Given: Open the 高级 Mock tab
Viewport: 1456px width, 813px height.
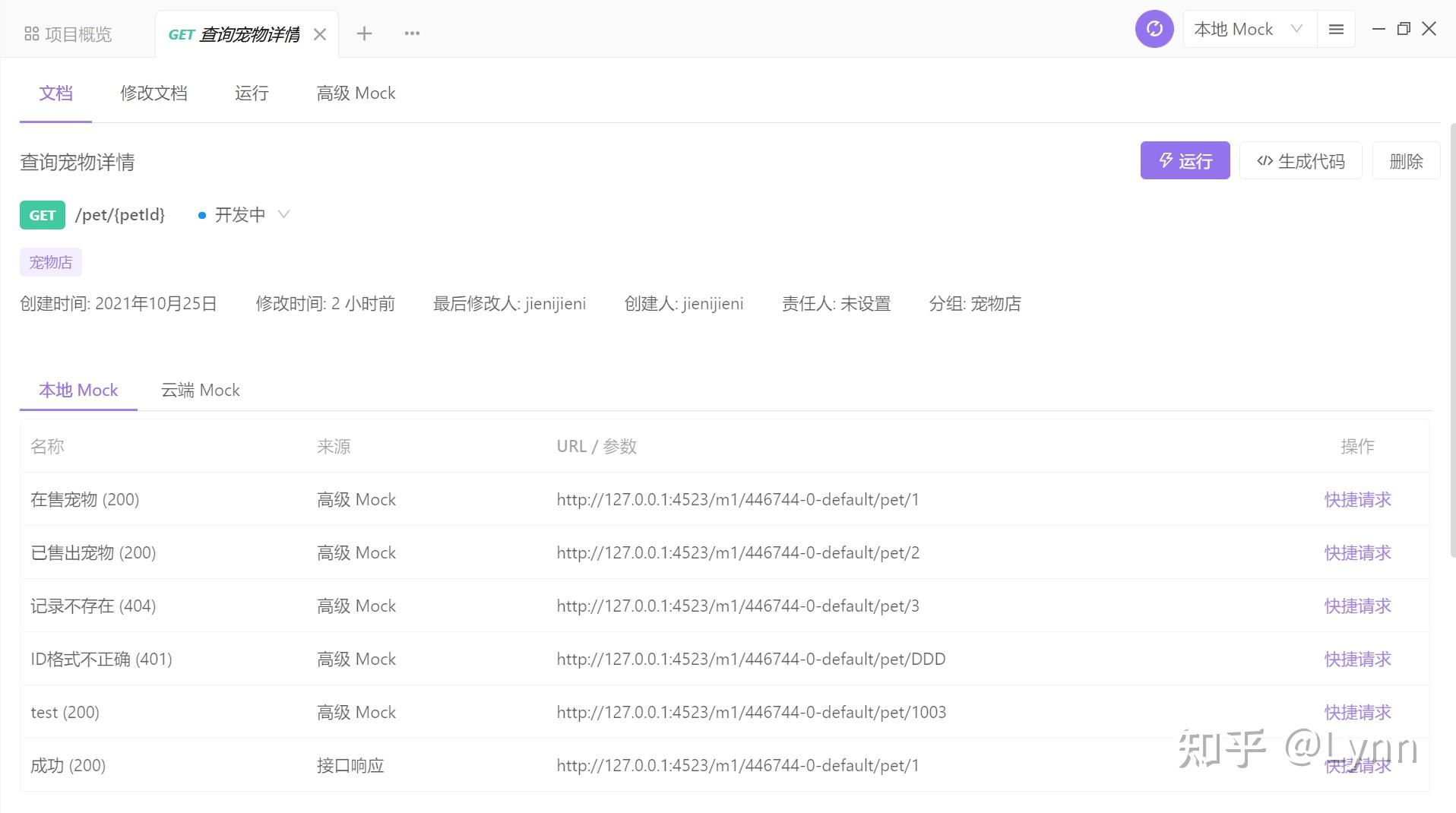Looking at the screenshot, I should pos(355,93).
